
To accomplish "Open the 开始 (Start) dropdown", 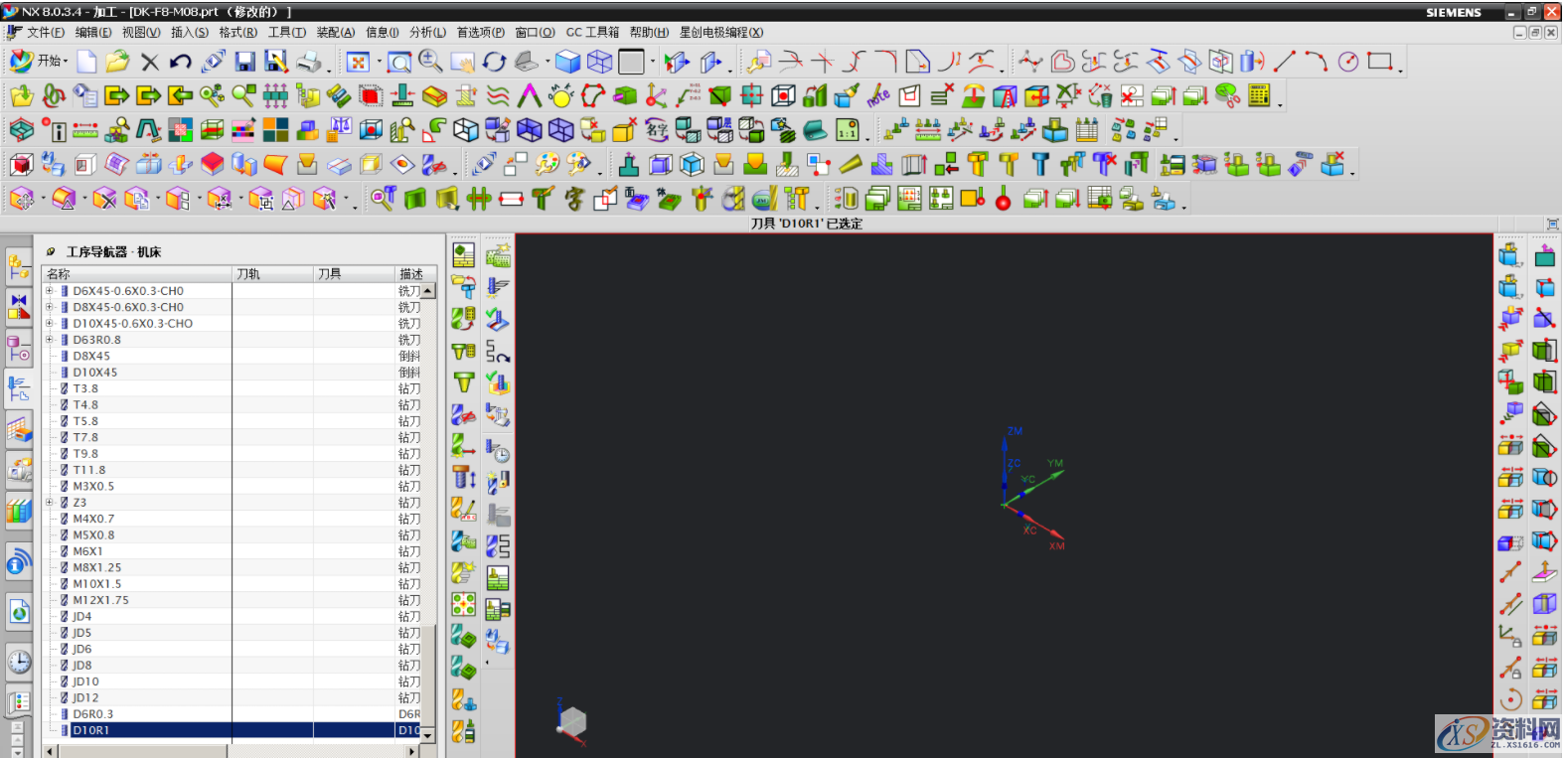I will pyautogui.click(x=40, y=62).
